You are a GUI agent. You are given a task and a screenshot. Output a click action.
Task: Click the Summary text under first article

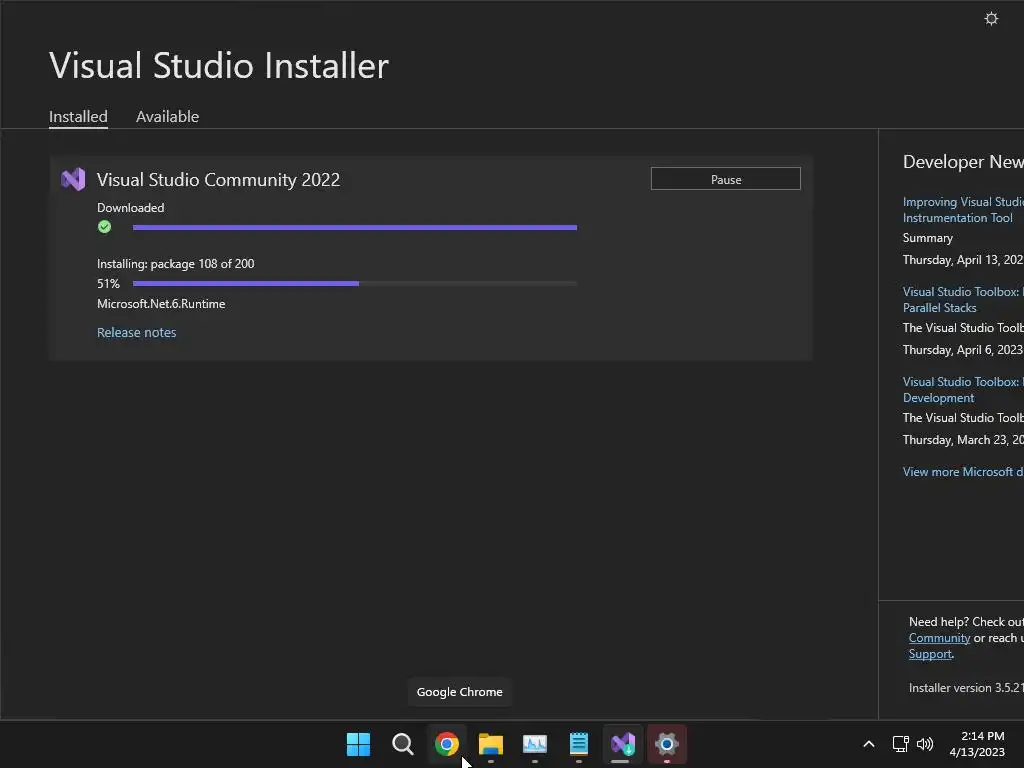(927, 238)
